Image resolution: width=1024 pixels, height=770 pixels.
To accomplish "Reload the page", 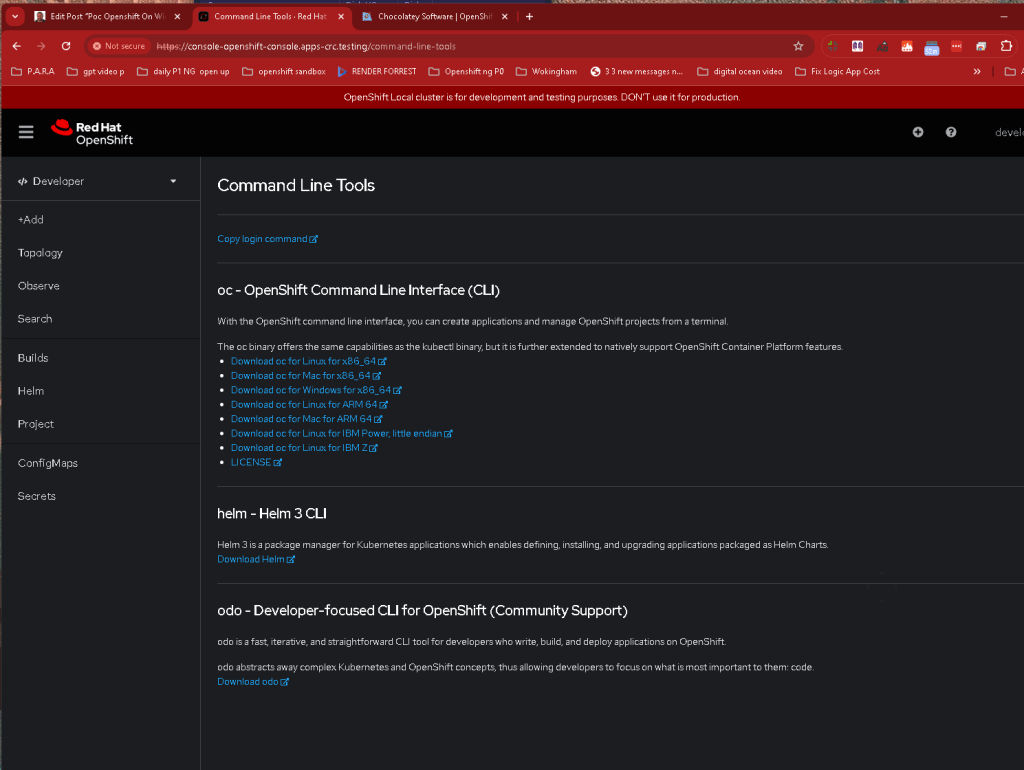I will tap(66, 46).
